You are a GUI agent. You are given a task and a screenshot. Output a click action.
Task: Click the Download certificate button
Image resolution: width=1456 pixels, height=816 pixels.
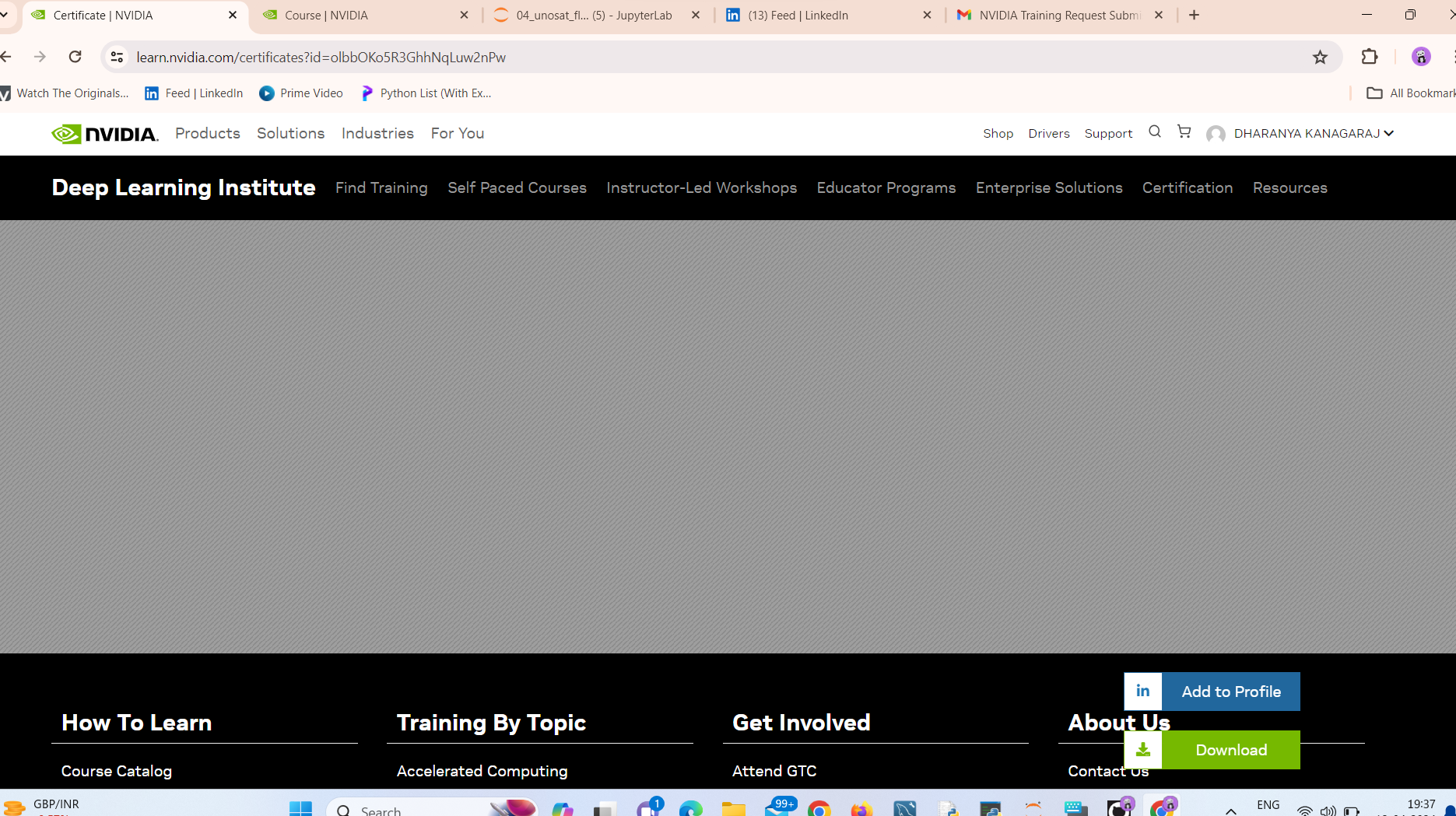click(x=1212, y=750)
